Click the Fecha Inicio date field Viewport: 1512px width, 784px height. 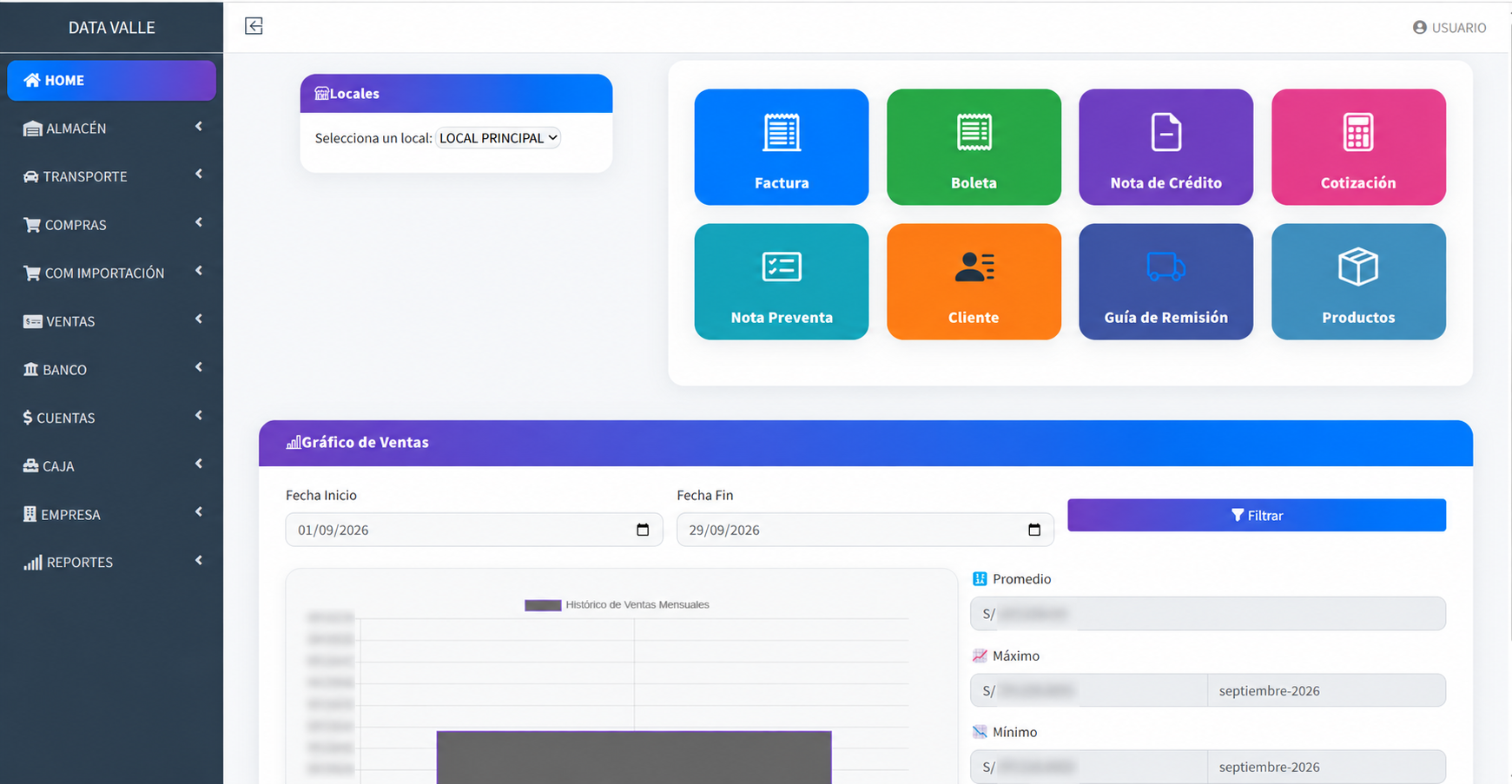(473, 530)
